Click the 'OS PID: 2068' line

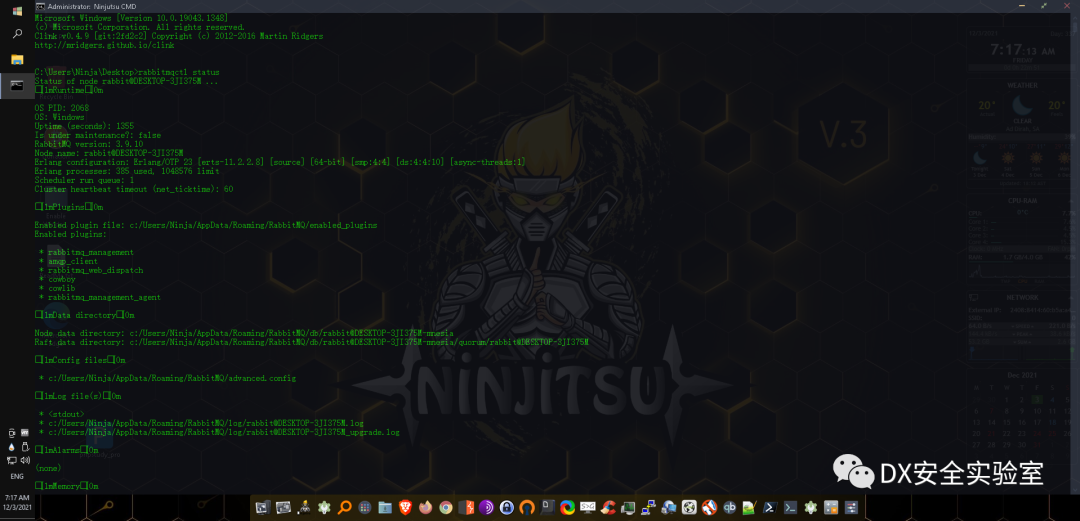61,108
